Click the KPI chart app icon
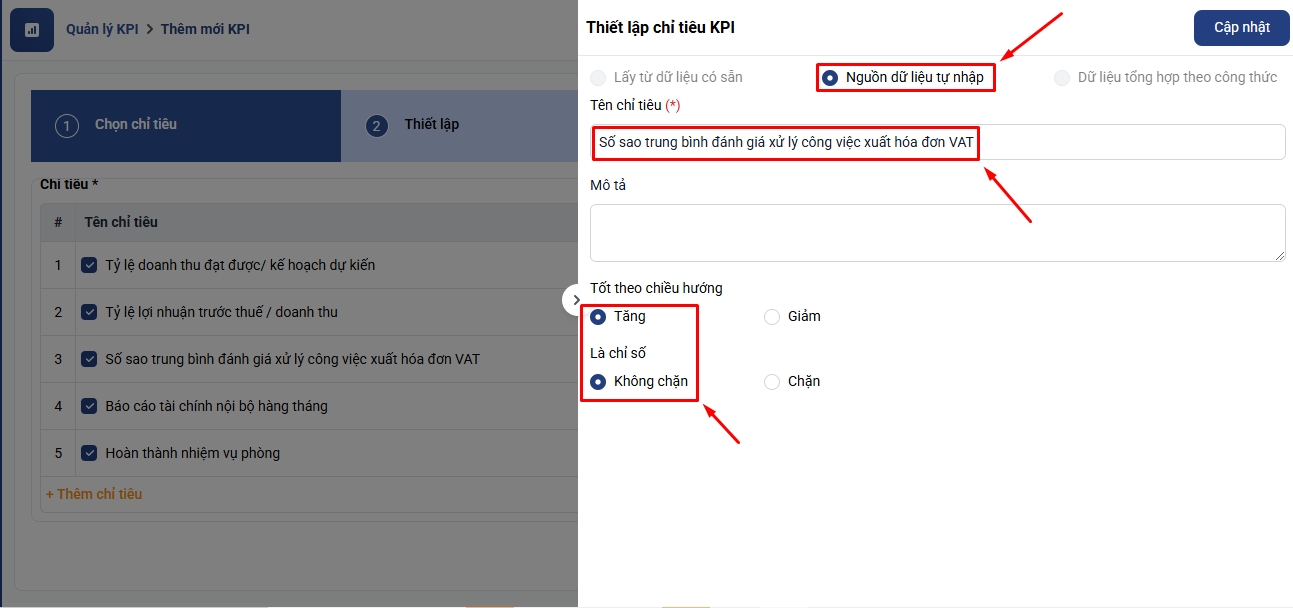The height and width of the screenshot is (608, 1293). [31, 30]
